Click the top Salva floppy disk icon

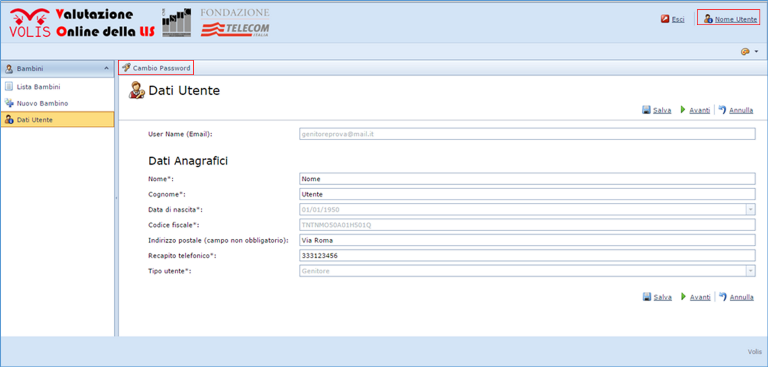click(x=646, y=110)
